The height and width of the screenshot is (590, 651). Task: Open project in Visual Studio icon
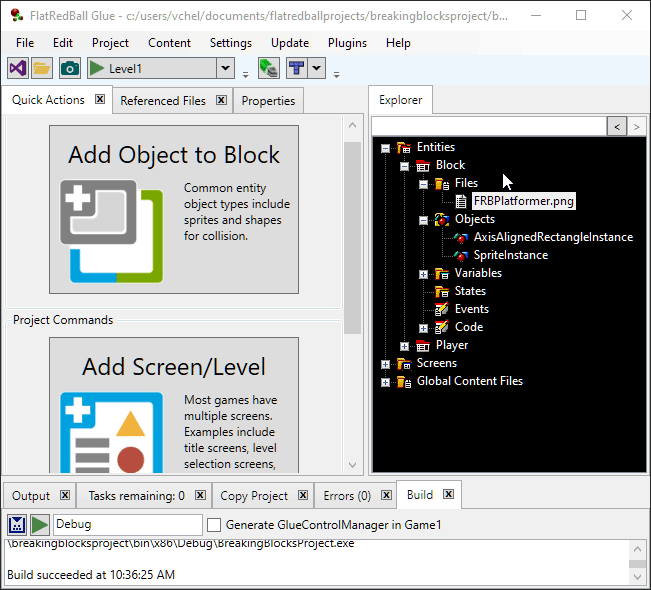(x=17, y=68)
